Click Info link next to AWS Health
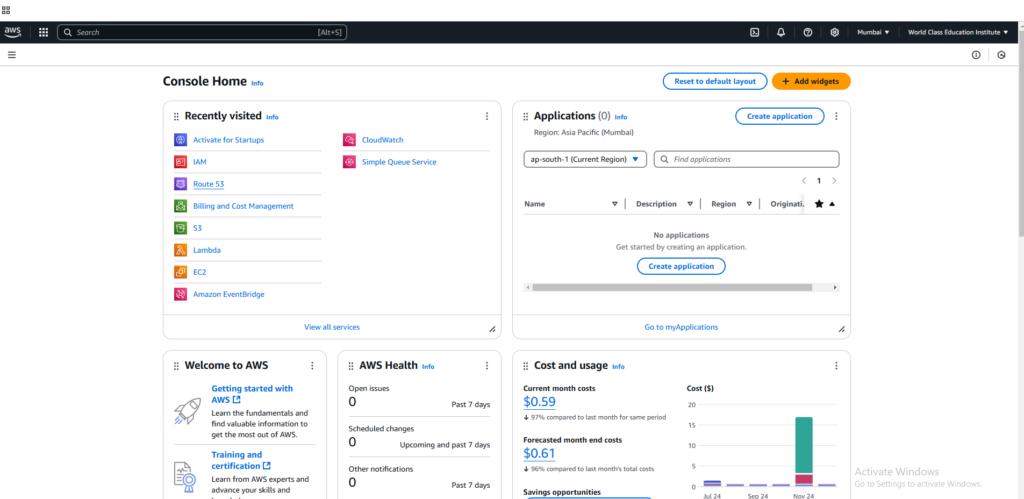 pyautogui.click(x=428, y=367)
